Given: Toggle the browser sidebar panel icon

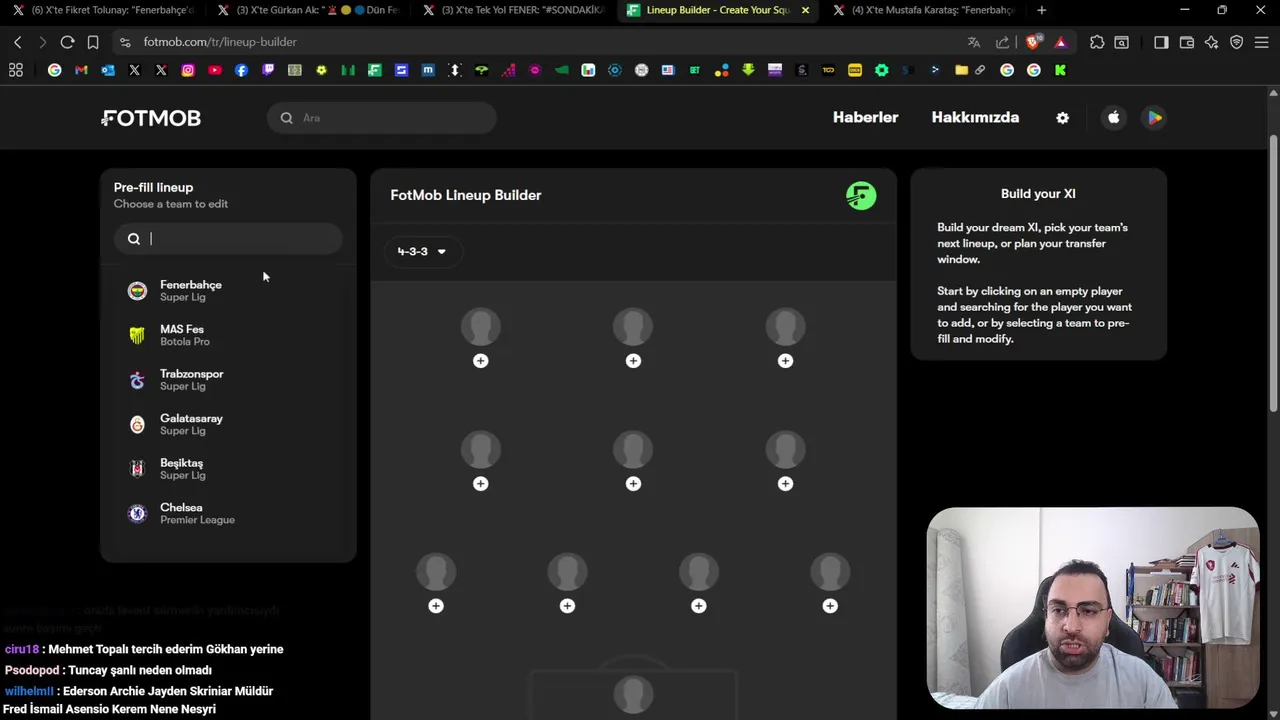Looking at the screenshot, I should point(1161,42).
